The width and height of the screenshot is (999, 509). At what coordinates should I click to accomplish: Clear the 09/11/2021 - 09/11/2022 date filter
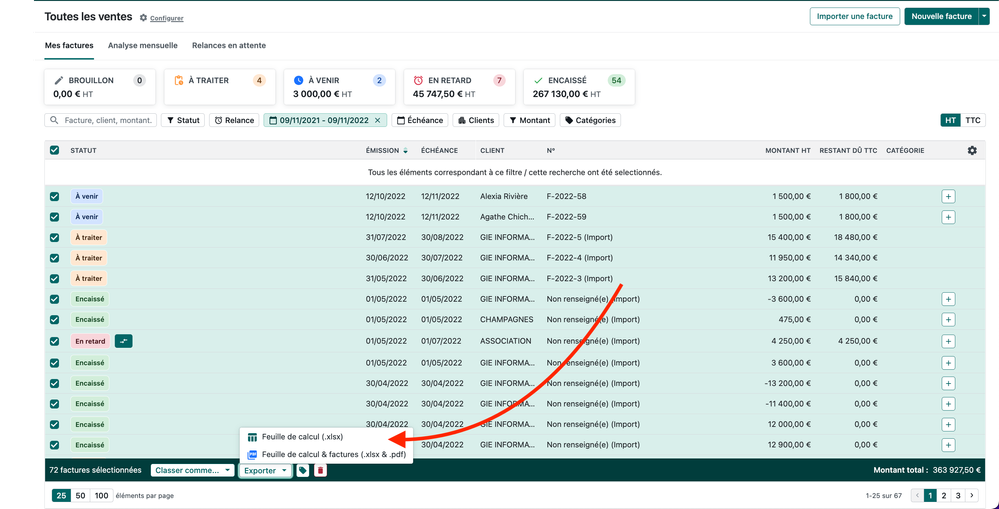click(378, 120)
